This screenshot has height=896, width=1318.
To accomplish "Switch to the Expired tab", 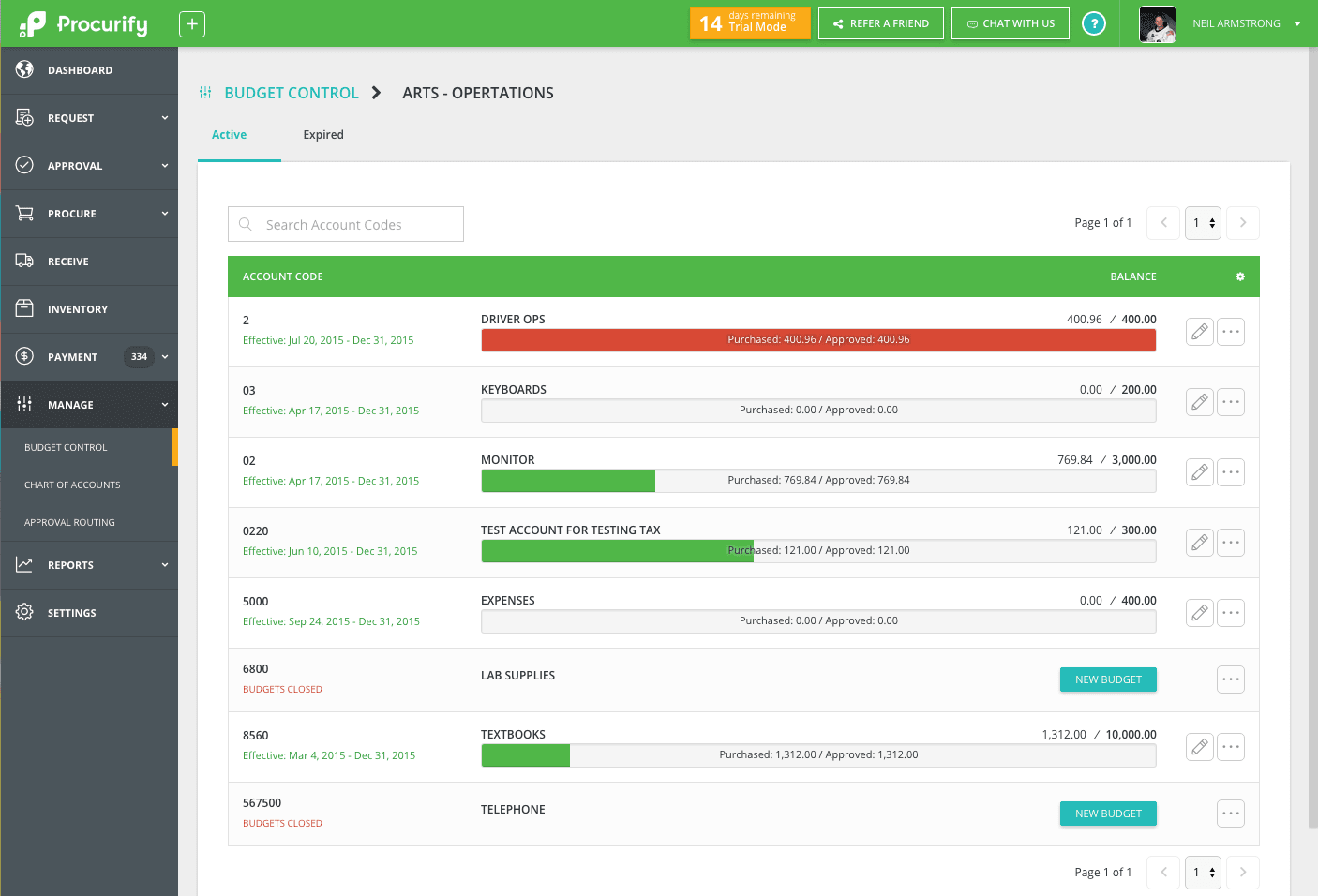I will (323, 135).
